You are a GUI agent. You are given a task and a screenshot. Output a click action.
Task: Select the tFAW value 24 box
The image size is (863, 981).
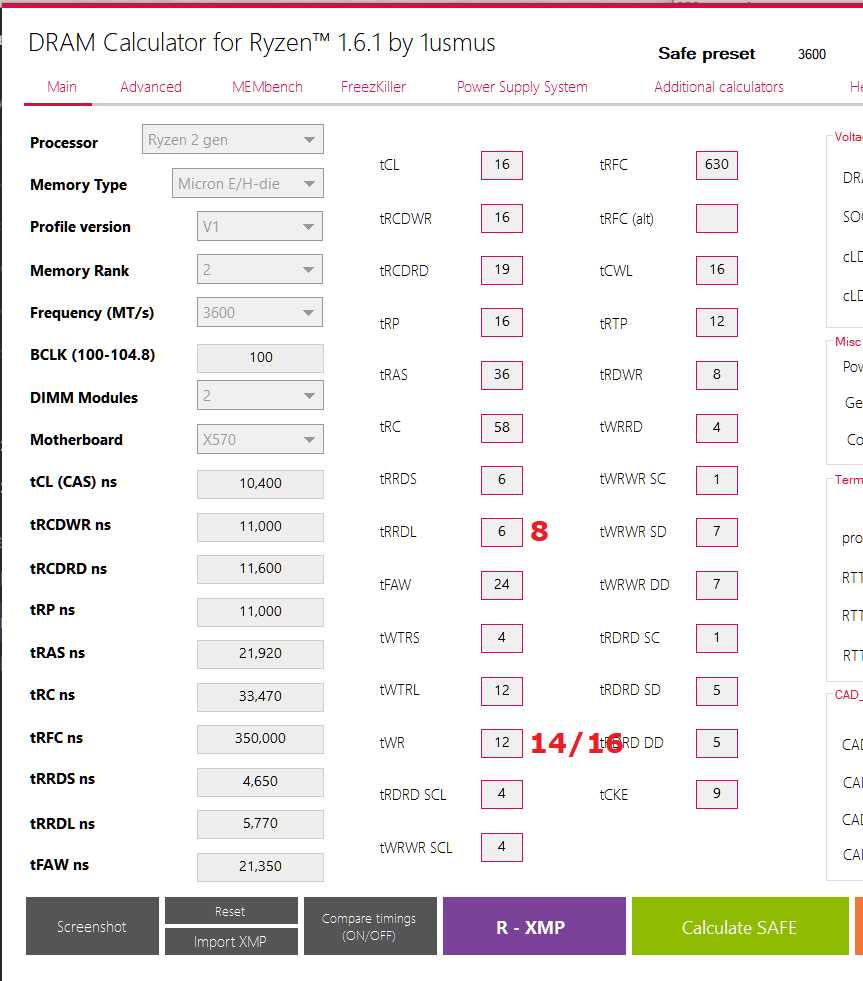[502, 585]
